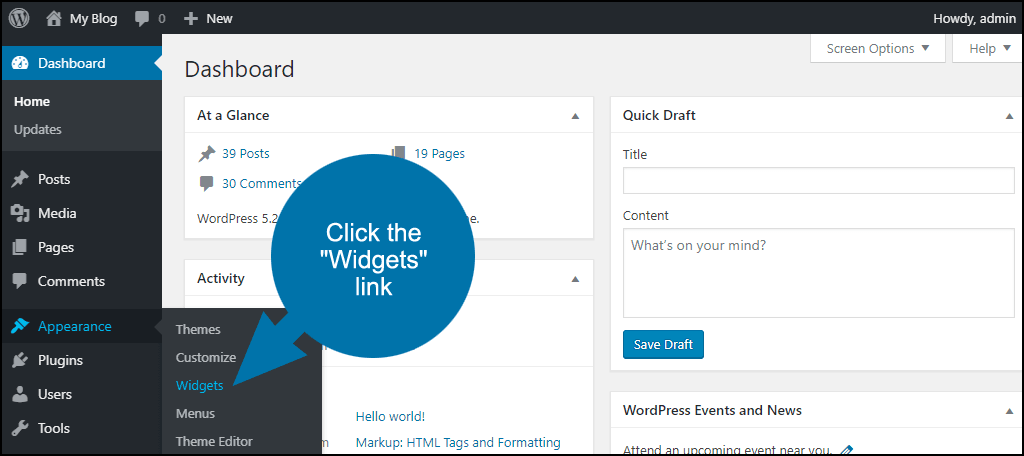Open Media library icon in sidebar
1024x456 pixels.
click(x=19, y=214)
